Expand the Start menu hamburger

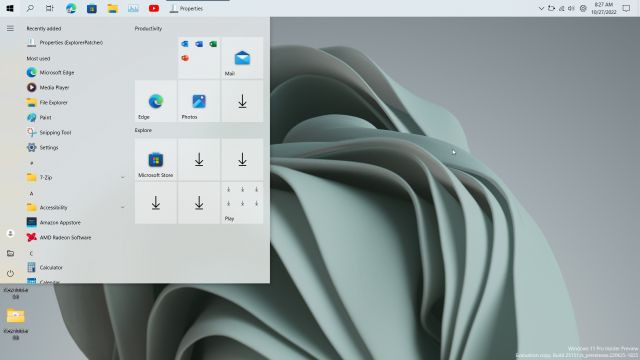click(x=10, y=28)
